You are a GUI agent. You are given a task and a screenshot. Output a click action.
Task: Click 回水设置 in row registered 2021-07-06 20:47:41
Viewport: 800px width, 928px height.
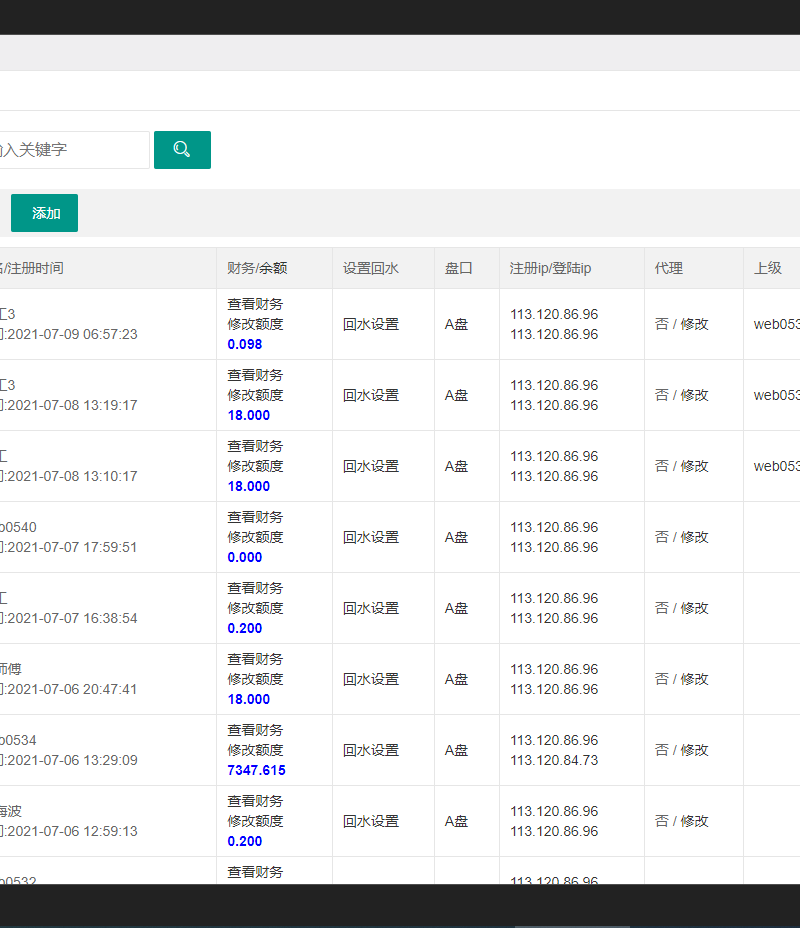tap(371, 679)
